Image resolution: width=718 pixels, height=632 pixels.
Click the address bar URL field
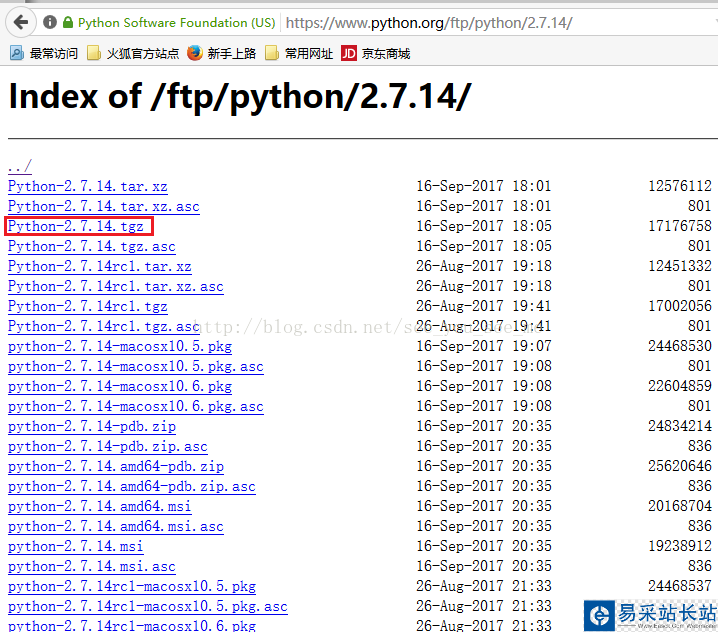point(499,22)
